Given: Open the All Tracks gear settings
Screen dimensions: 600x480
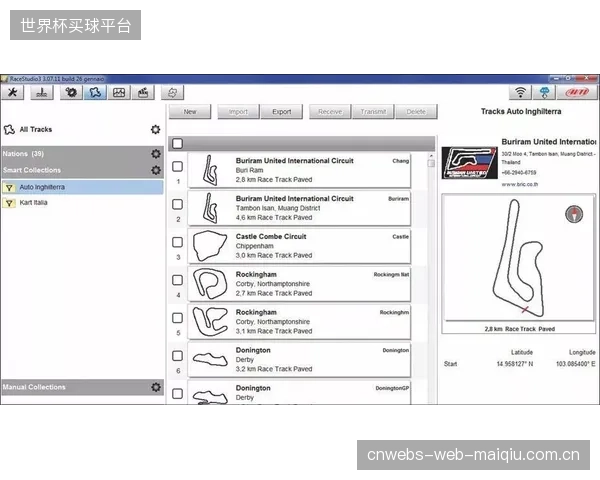Looking at the screenshot, I should 155,129.
